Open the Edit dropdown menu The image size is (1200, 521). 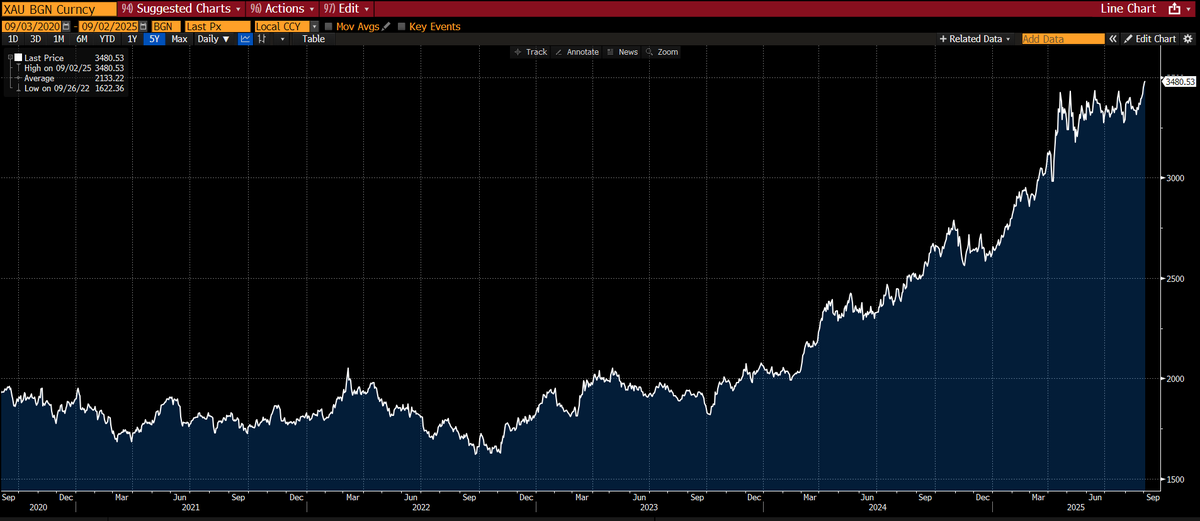click(347, 9)
